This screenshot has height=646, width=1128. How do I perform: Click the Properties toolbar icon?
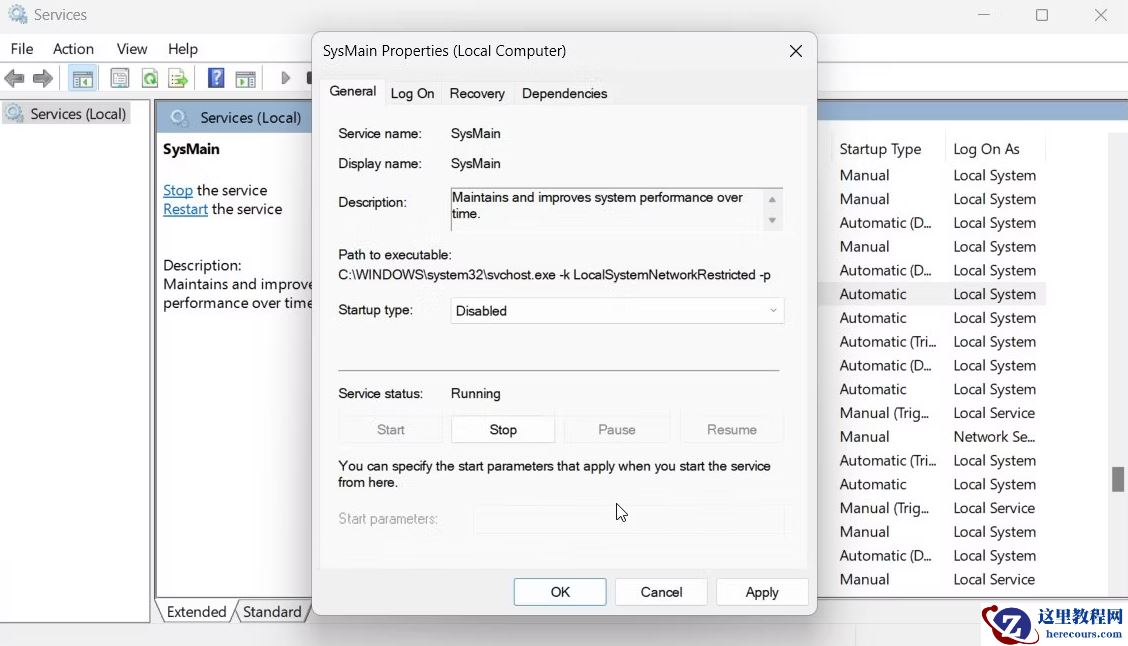tap(120, 78)
